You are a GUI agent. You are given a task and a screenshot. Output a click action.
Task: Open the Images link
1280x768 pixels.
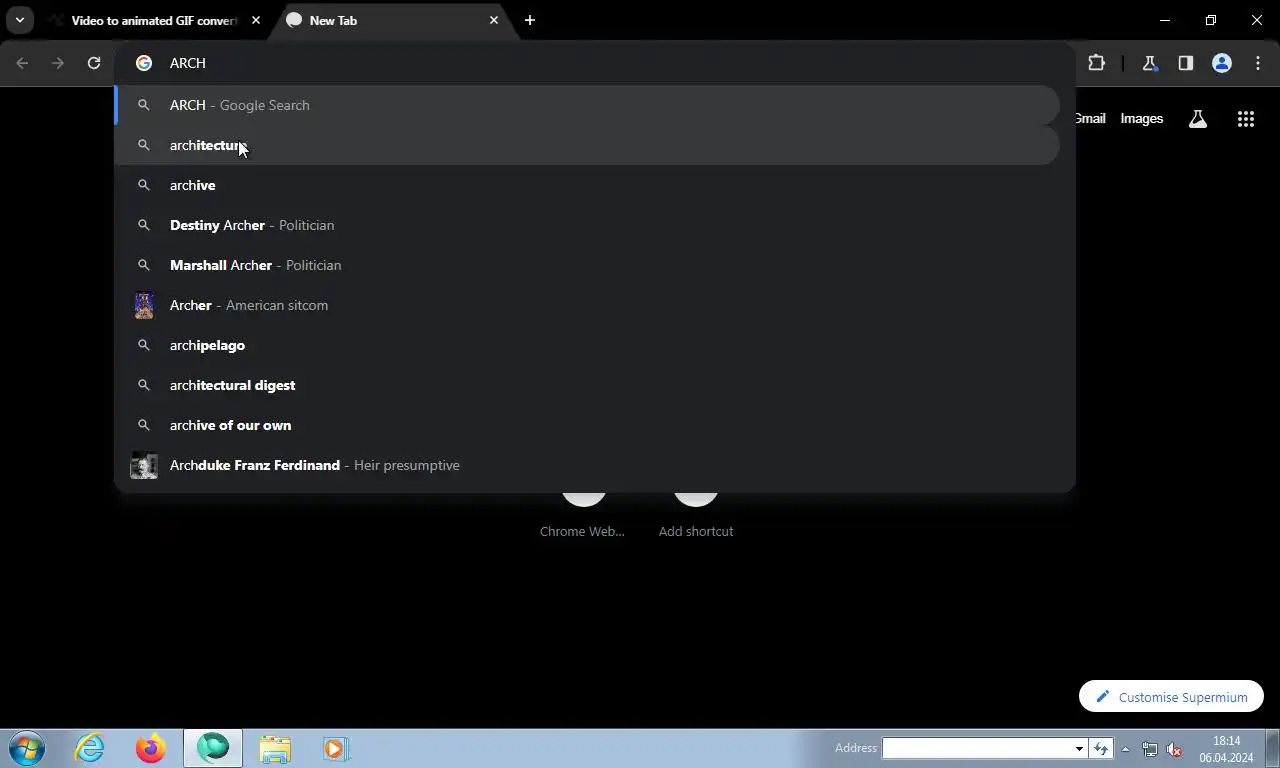[1141, 118]
